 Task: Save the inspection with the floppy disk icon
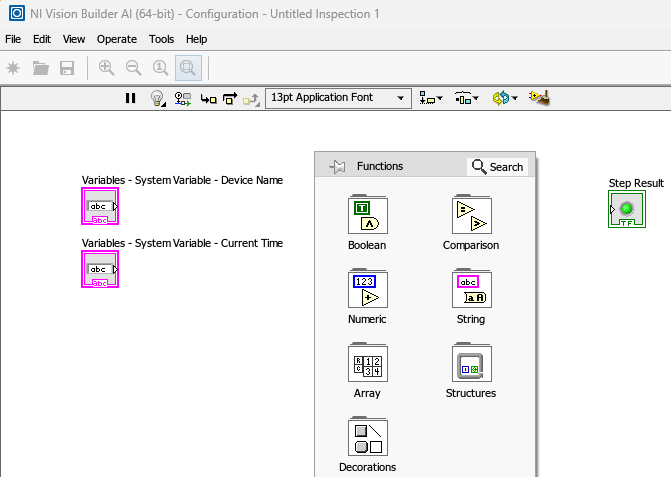click(67, 68)
